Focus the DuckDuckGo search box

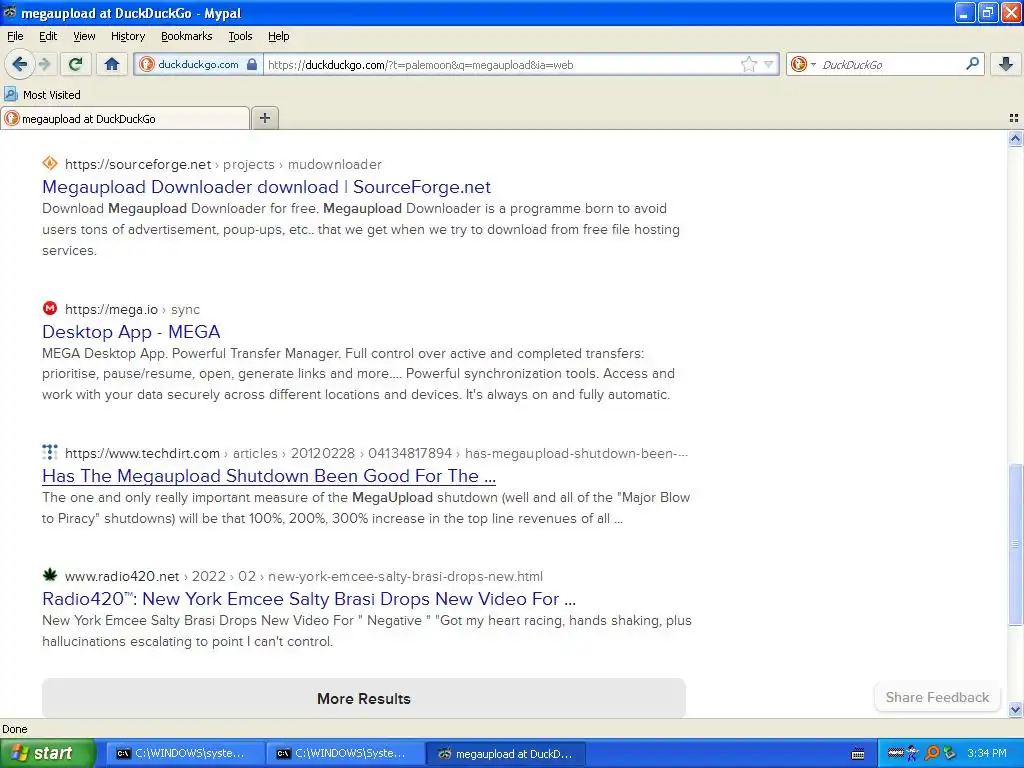coord(888,65)
